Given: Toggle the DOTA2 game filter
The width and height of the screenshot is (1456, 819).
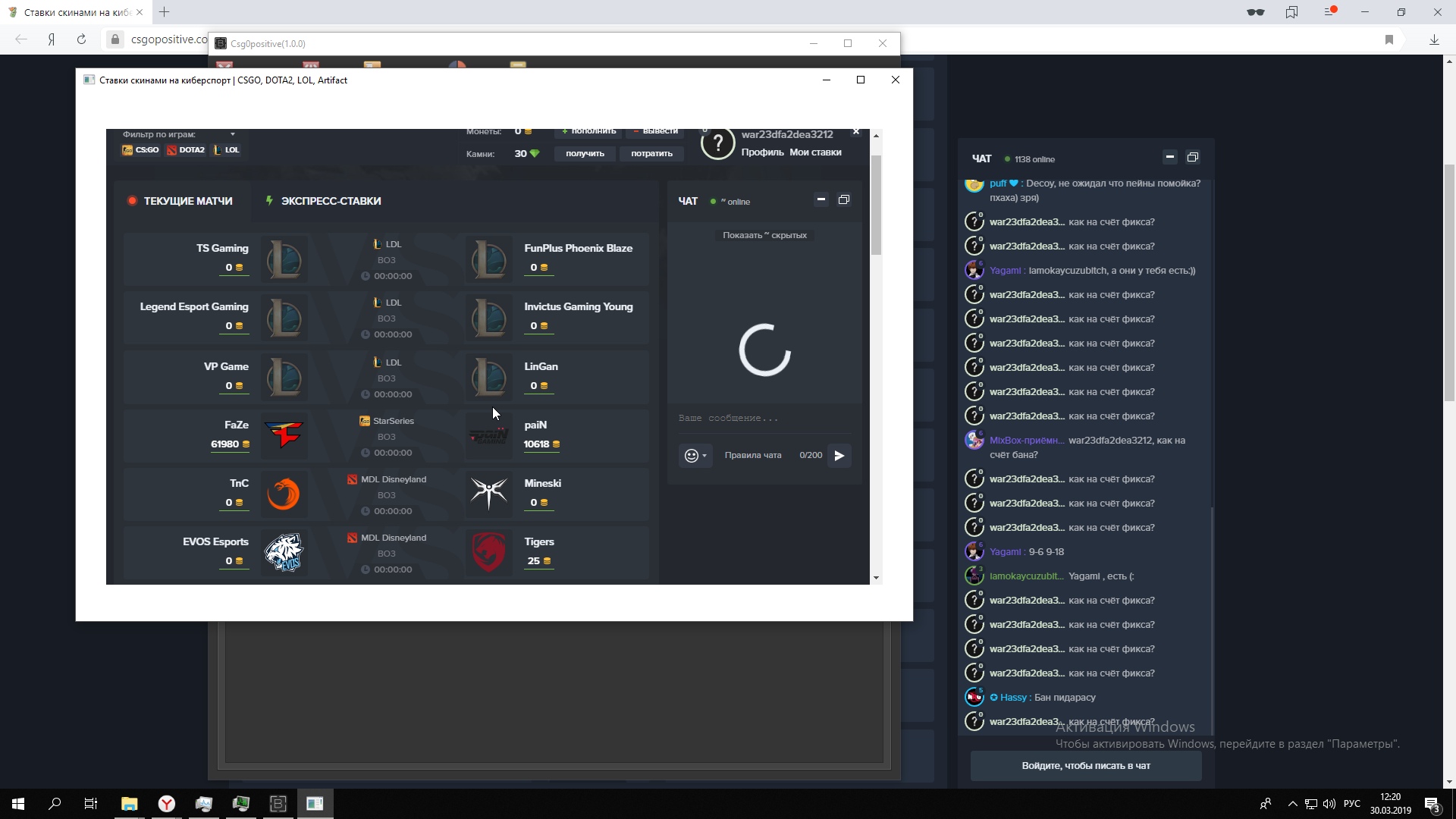Looking at the screenshot, I should (x=186, y=150).
